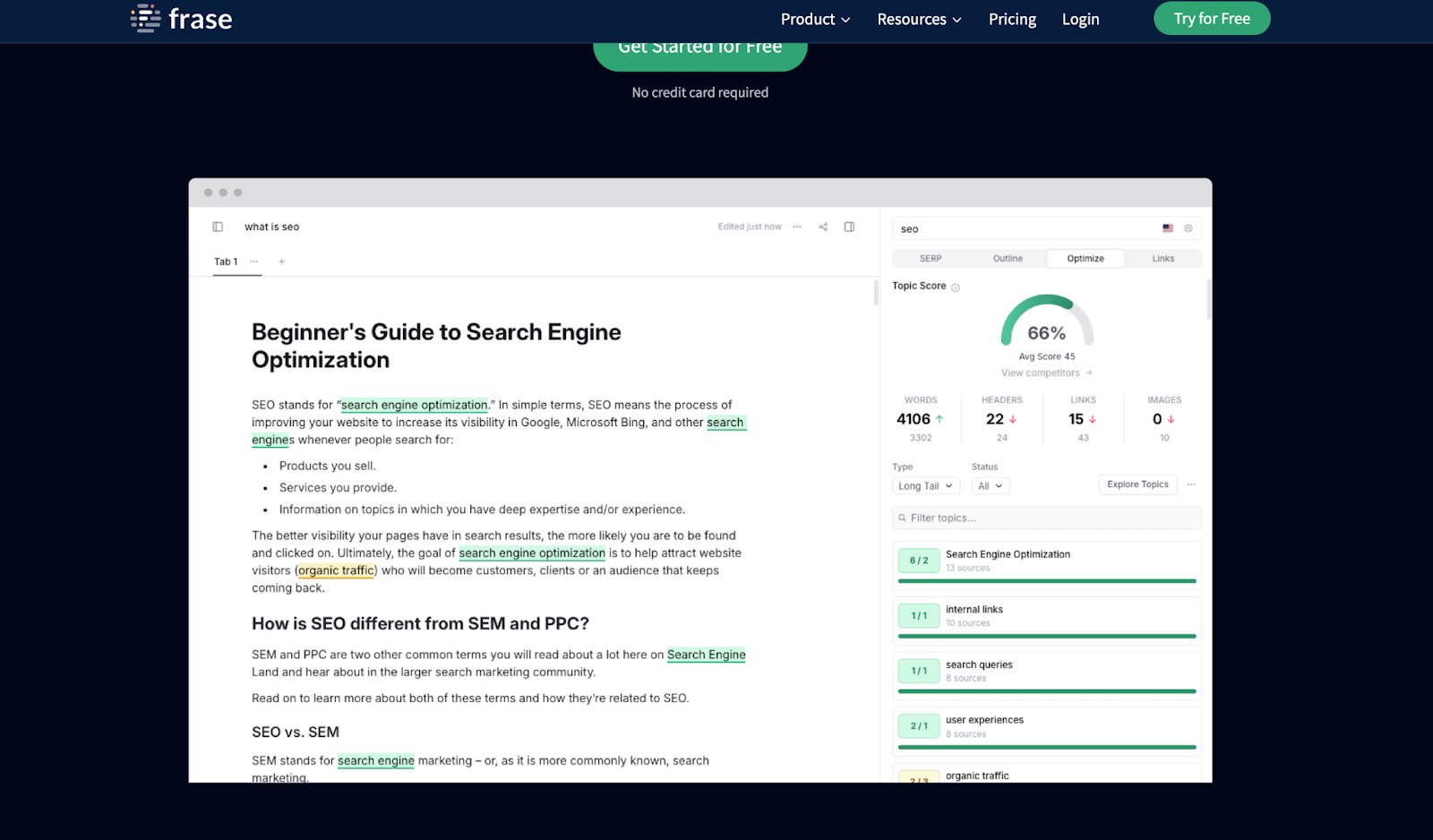This screenshot has height=840, width=1433.
Task: Open more options next to Explore Topics
Action: point(1191,484)
